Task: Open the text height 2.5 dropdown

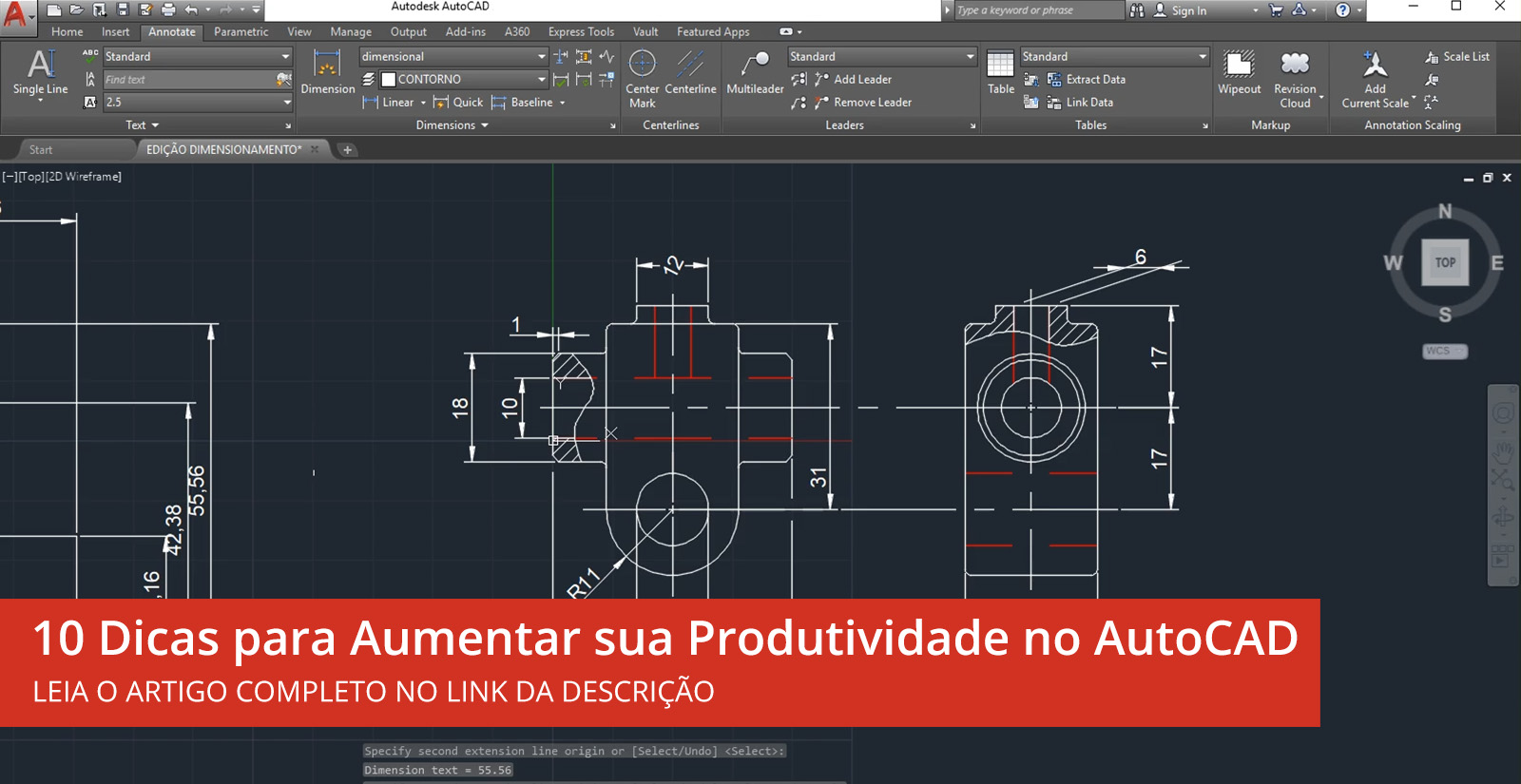Action: point(198,103)
